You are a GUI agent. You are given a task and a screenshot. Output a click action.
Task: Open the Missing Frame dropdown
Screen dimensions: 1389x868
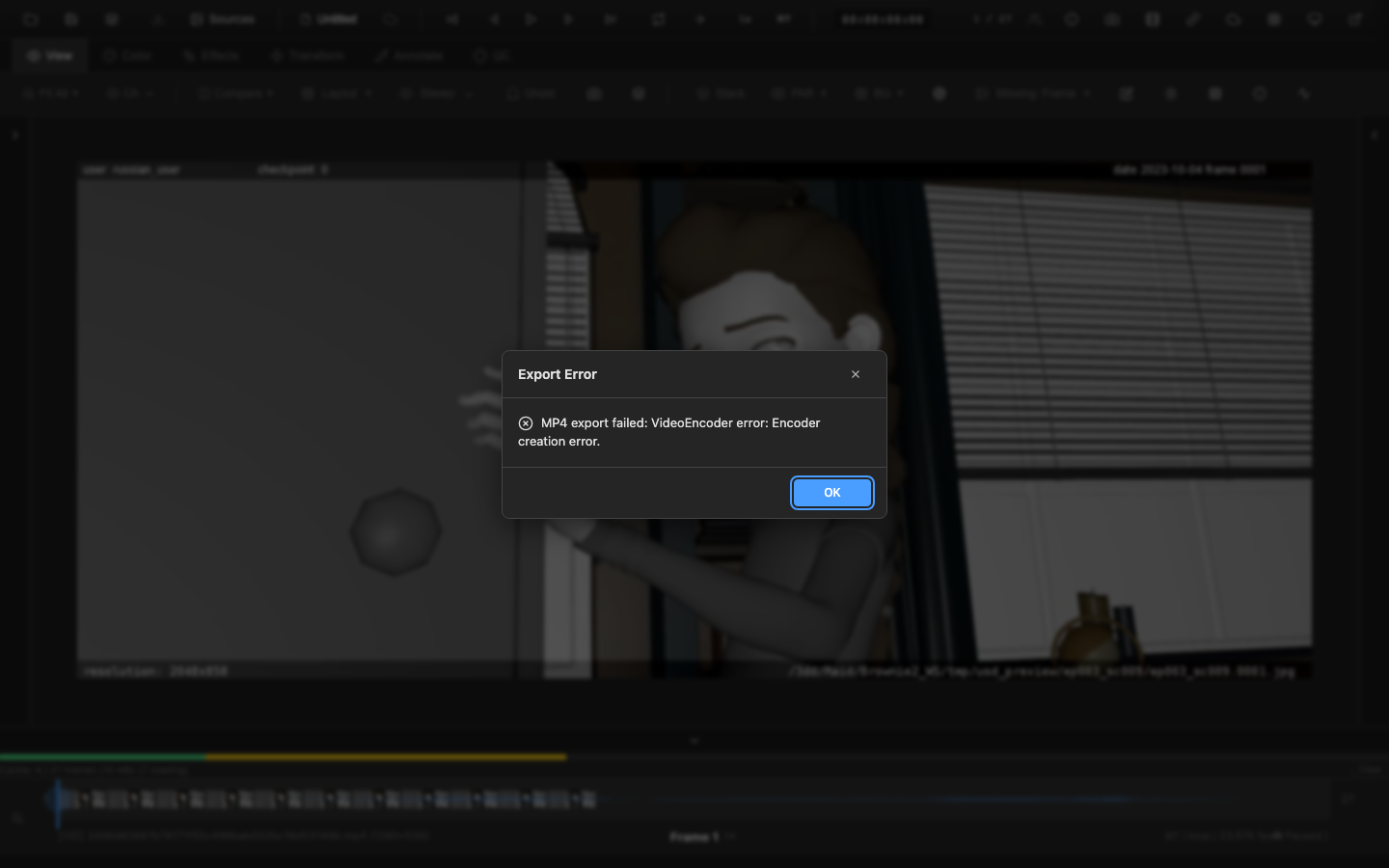[1032, 93]
